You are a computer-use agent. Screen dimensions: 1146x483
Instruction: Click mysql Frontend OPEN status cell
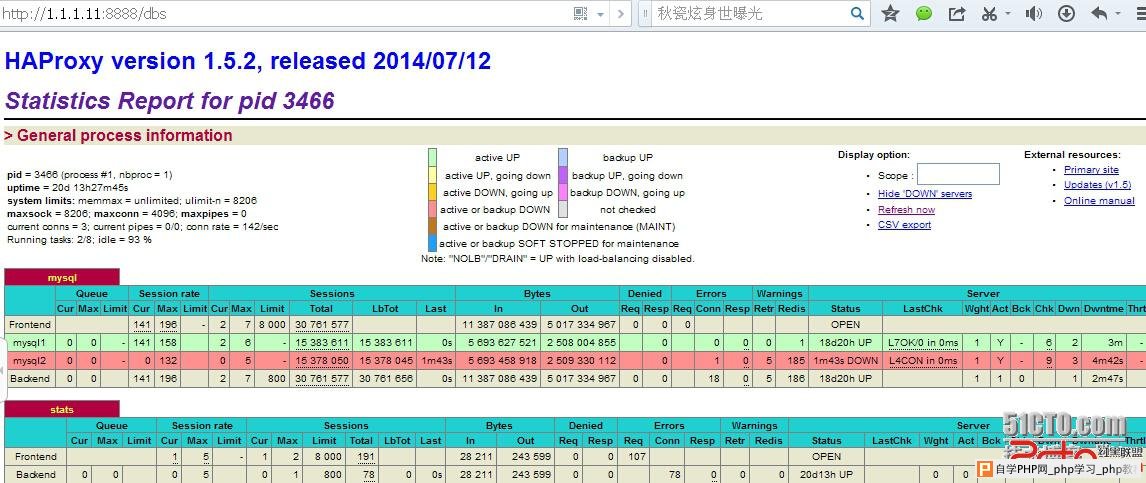tap(846, 324)
